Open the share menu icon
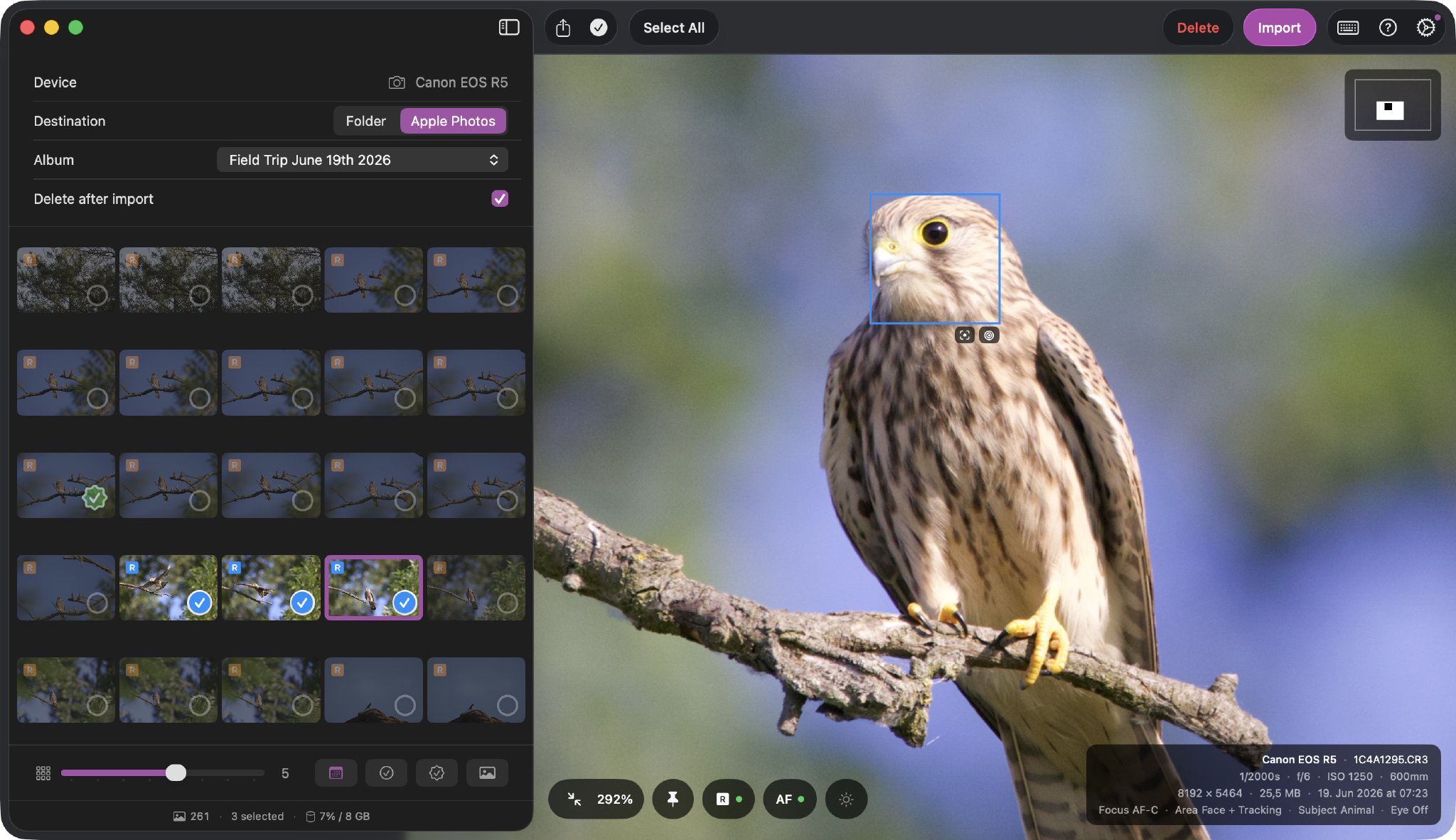This screenshot has height=840, width=1456. click(x=563, y=28)
